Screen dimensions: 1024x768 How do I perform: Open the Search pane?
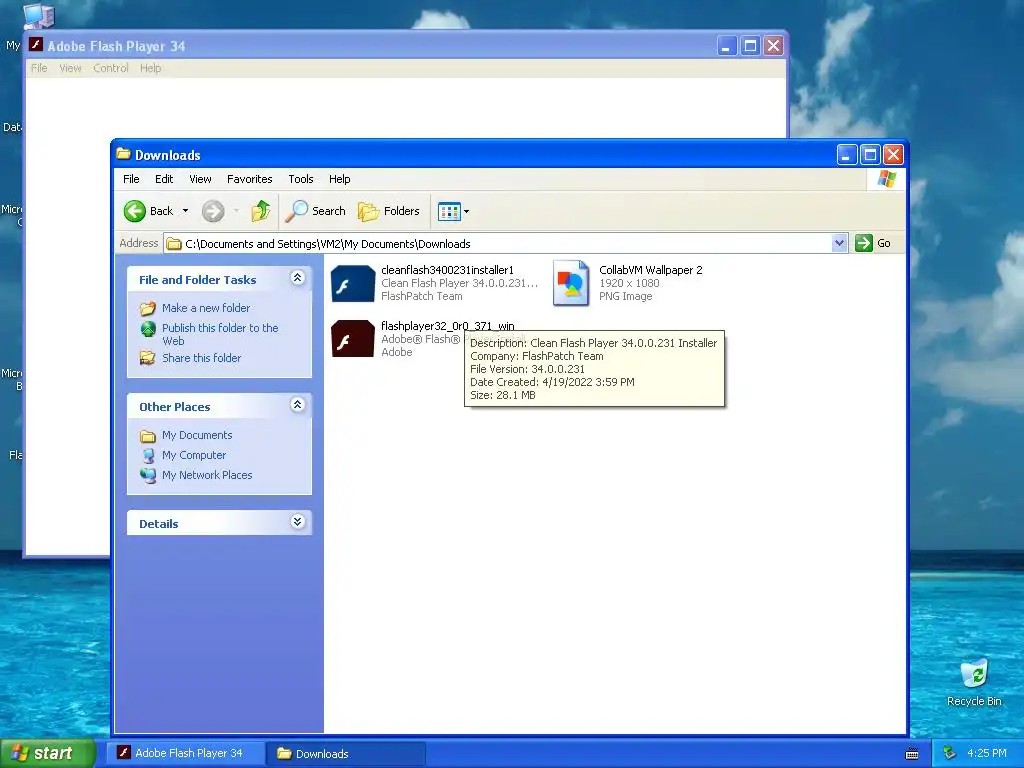(316, 211)
